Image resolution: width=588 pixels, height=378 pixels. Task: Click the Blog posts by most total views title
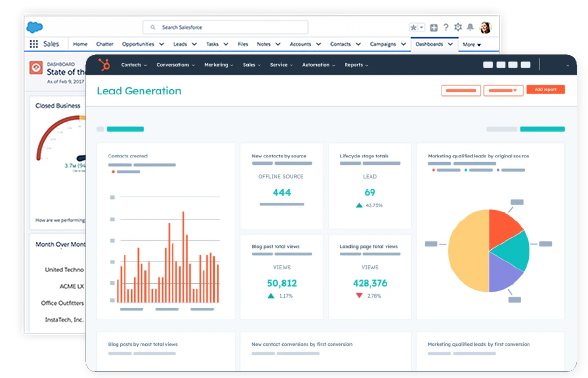click(x=143, y=344)
